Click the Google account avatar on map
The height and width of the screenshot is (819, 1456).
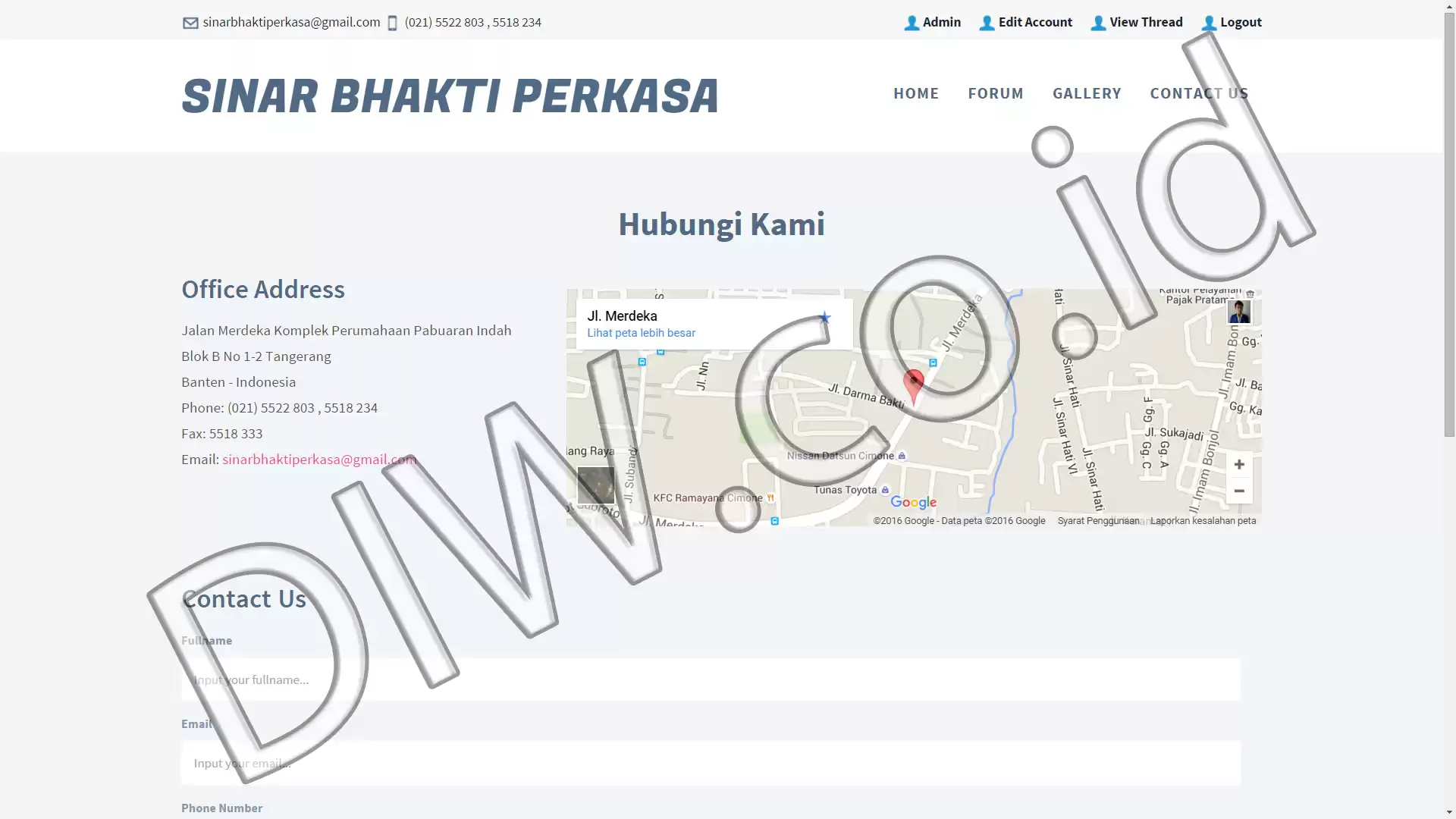coord(1239,312)
